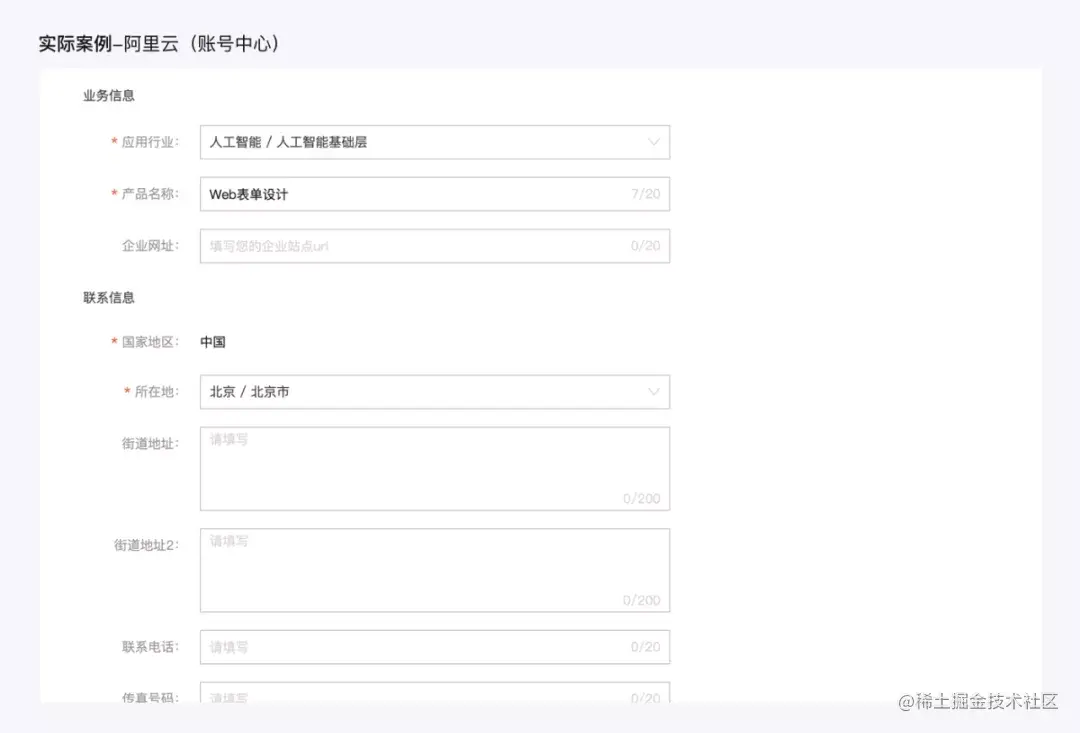Viewport: 1080px width, 733px height.
Task: Click the 街道地址2 text area
Action: [435, 570]
